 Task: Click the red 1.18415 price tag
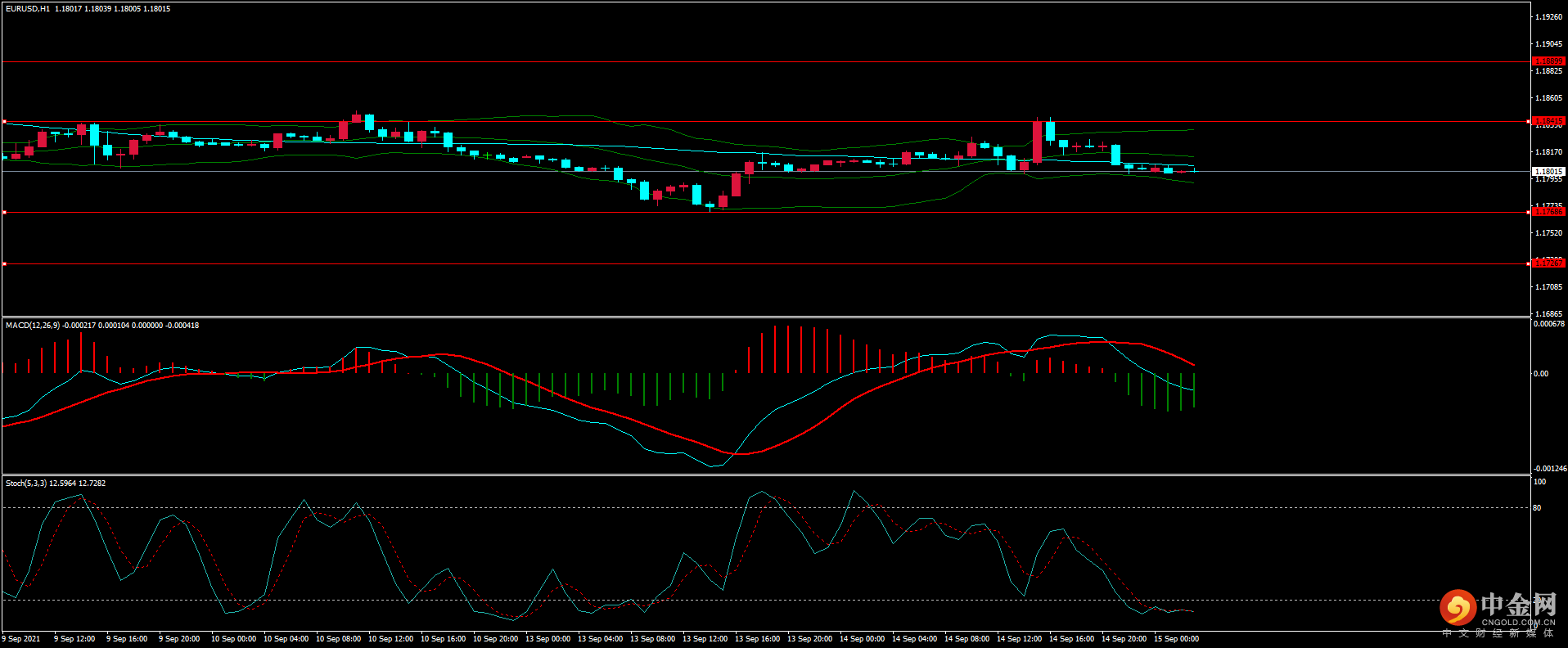pos(1548,121)
